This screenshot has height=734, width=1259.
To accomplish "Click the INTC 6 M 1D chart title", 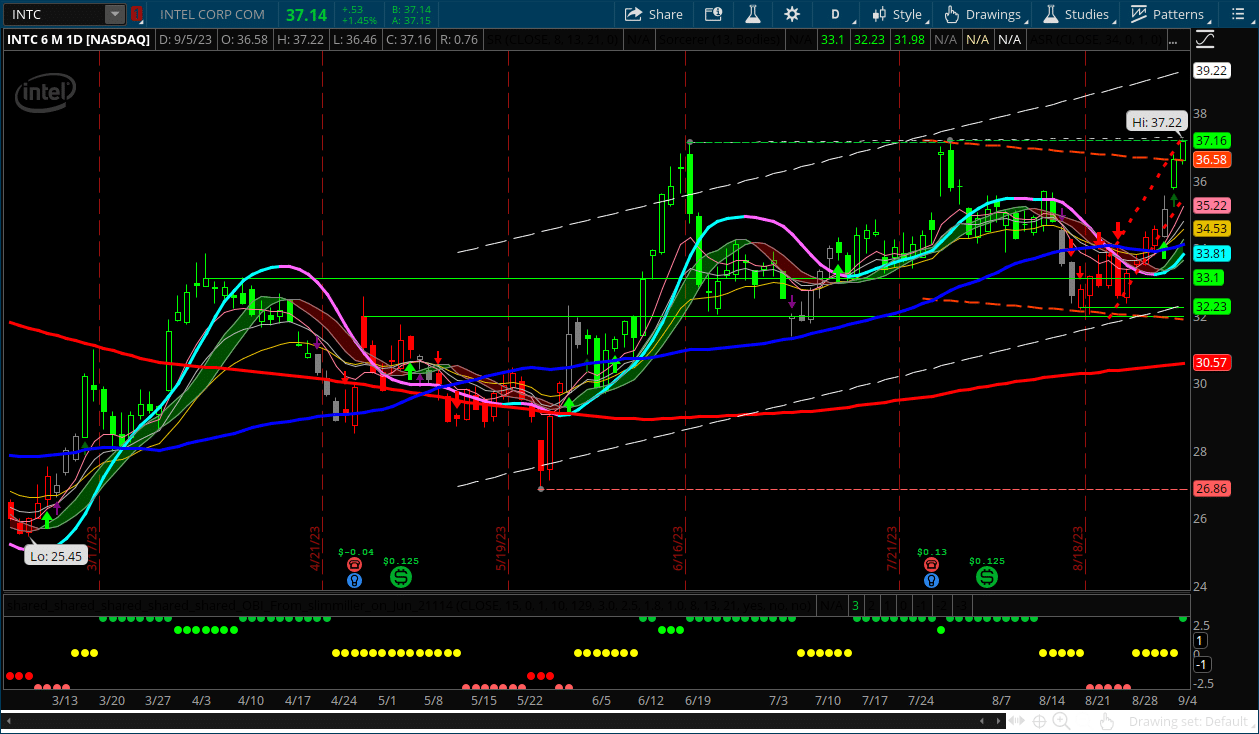I will (x=79, y=39).
